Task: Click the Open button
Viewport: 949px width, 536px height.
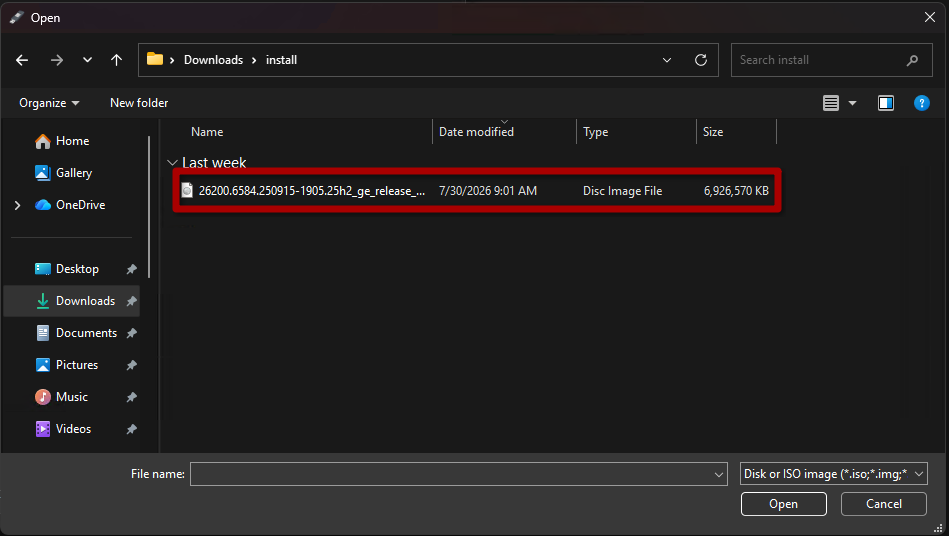Action: (x=784, y=504)
